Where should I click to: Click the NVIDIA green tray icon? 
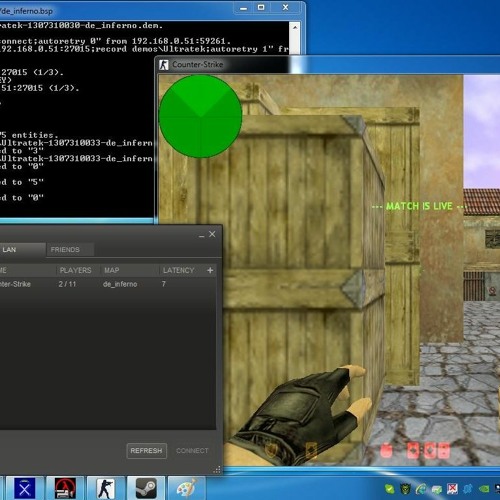click(484, 489)
